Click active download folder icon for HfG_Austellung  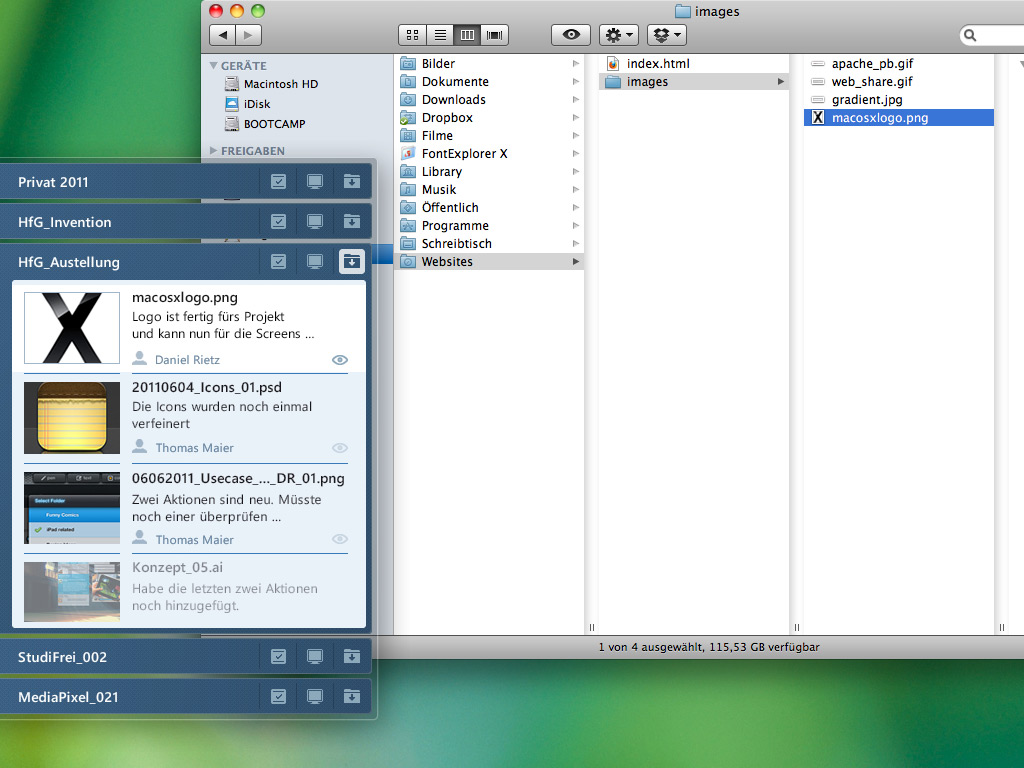click(351, 262)
